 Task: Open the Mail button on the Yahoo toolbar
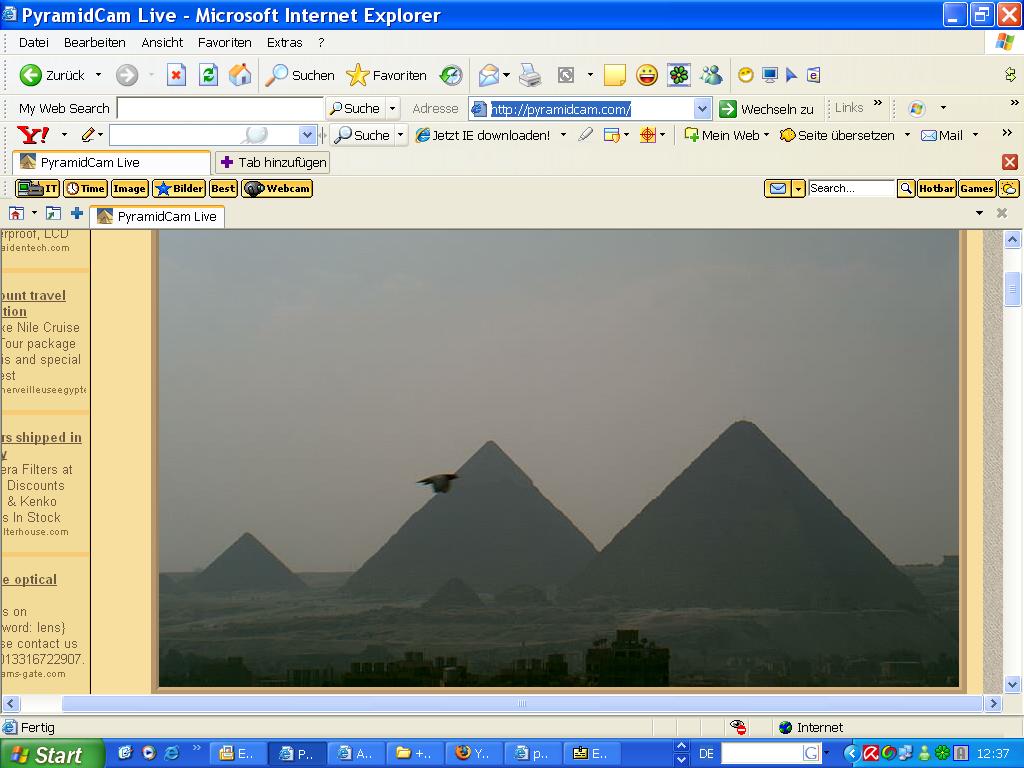(942, 135)
